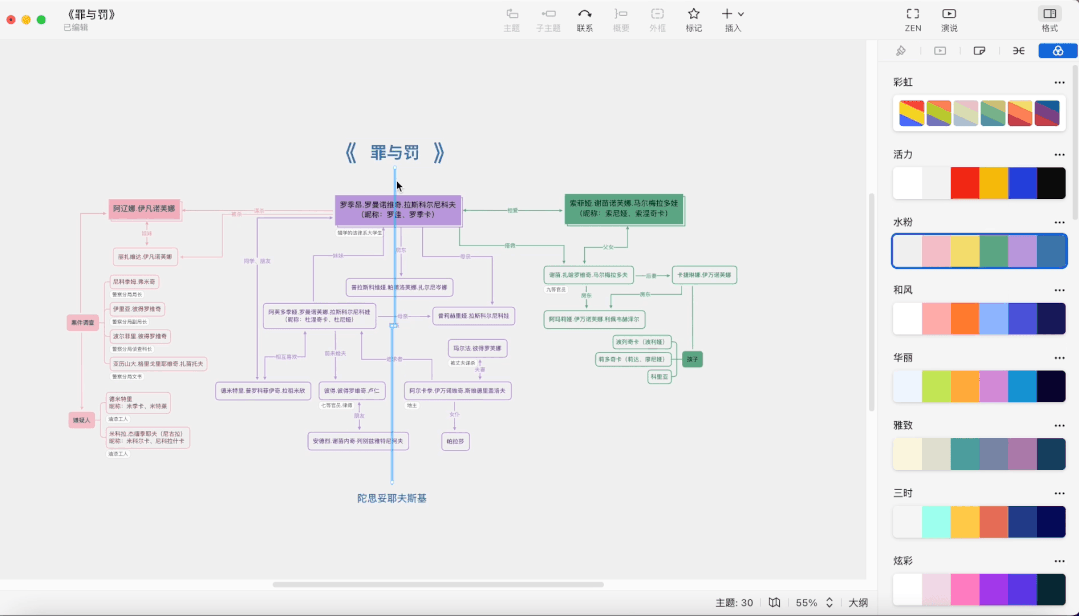Open more options for 水粉 theme
The image size is (1079, 616).
[x=1059, y=222]
